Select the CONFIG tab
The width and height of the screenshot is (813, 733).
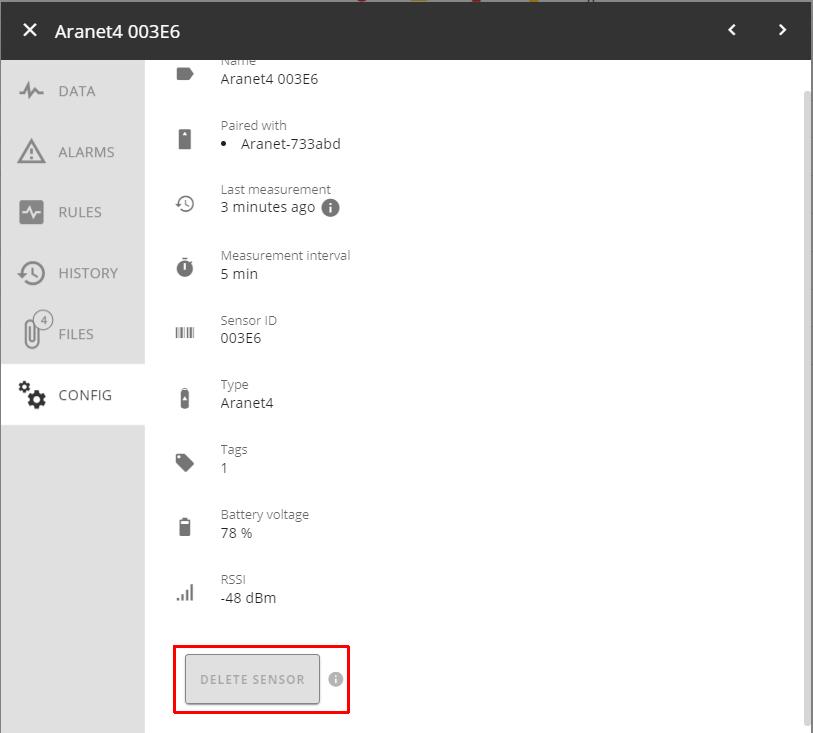(73, 395)
